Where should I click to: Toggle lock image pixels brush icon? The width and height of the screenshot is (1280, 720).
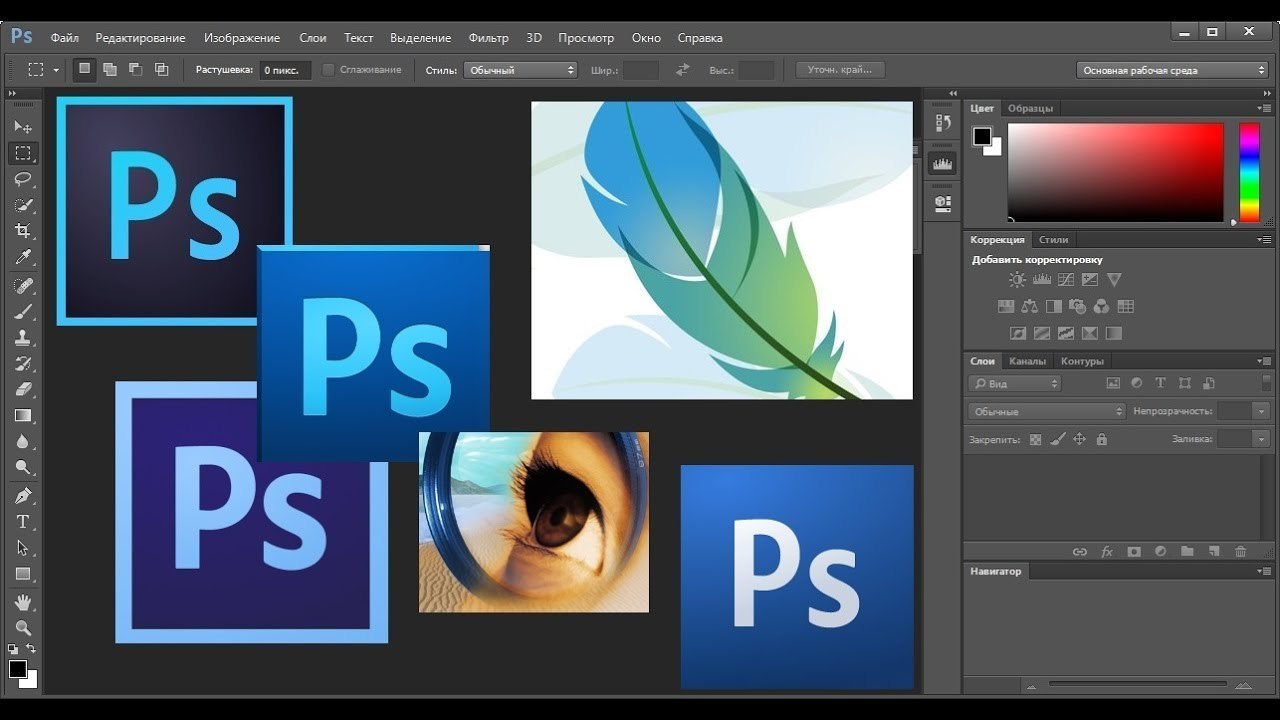[1058, 439]
